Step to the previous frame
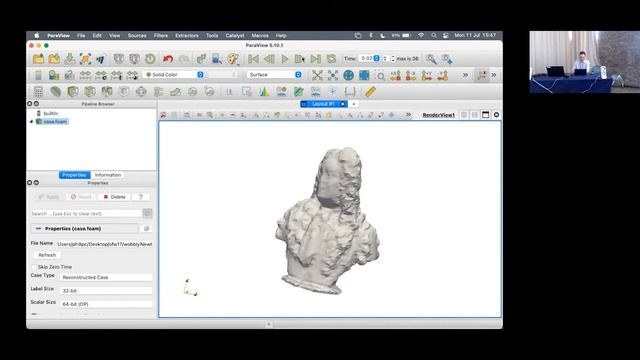 pyautogui.click(x=269, y=59)
